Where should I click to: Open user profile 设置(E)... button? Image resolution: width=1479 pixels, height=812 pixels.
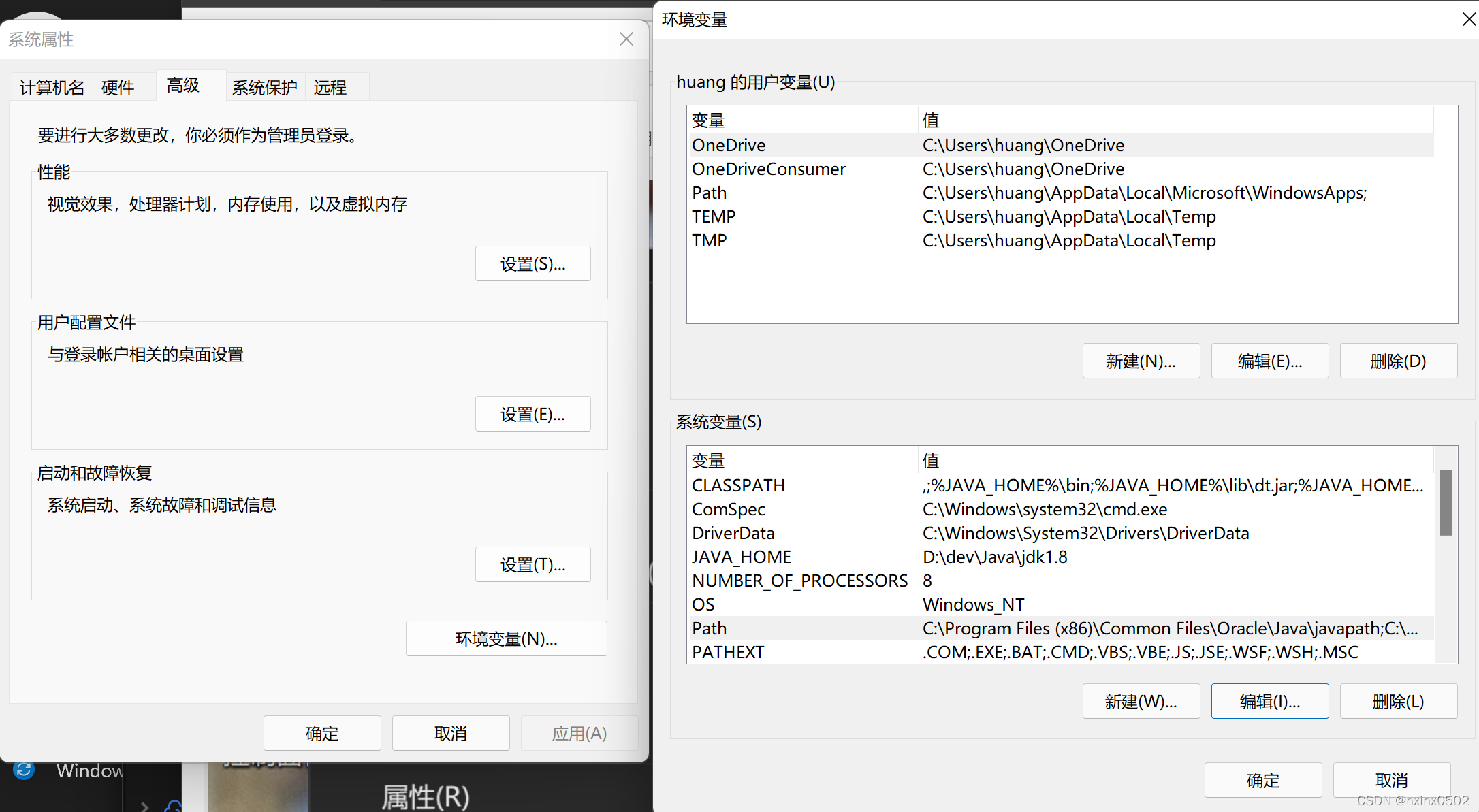point(532,414)
